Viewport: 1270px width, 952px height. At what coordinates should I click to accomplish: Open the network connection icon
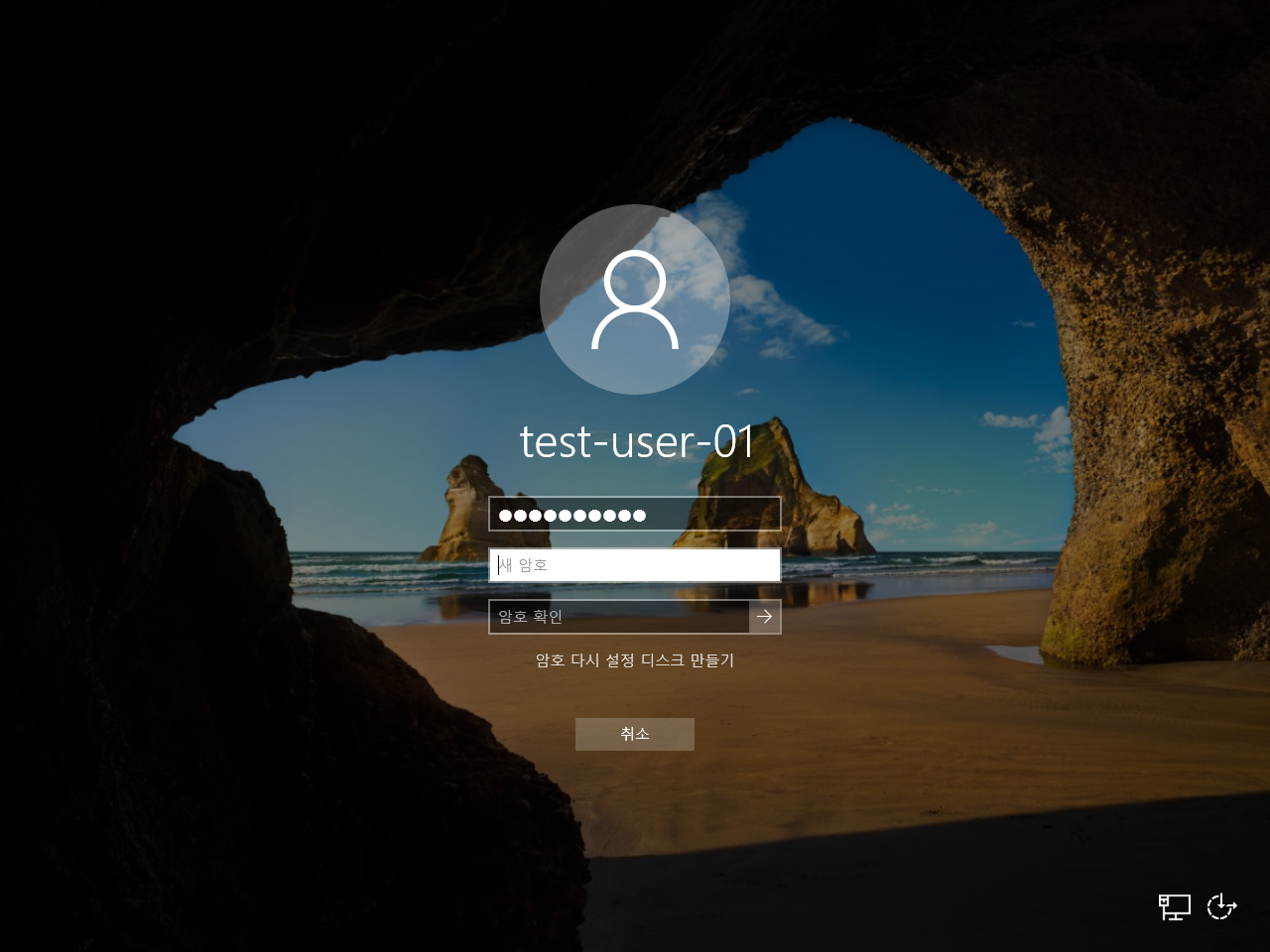point(1175,906)
